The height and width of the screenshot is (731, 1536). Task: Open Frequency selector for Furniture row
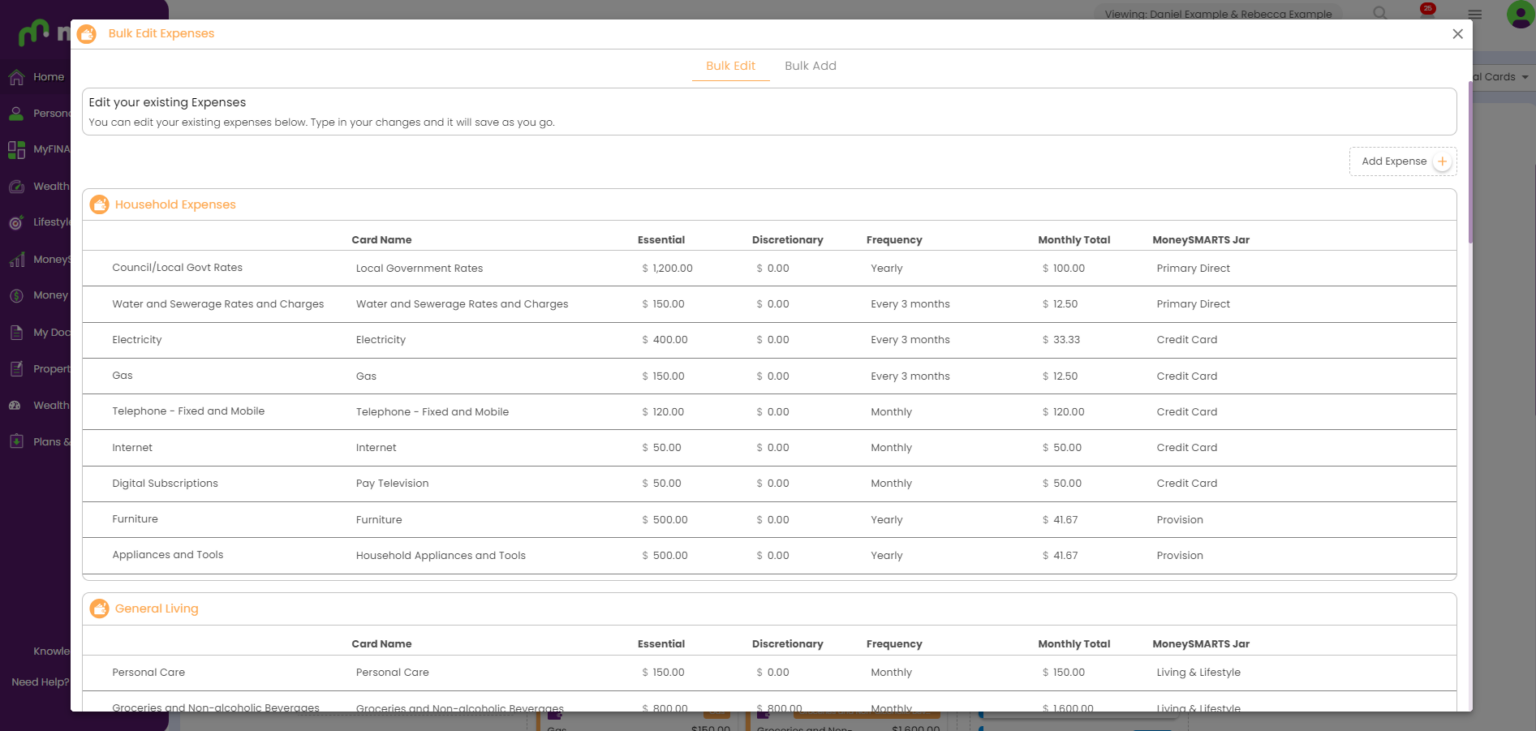tap(886, 519)
